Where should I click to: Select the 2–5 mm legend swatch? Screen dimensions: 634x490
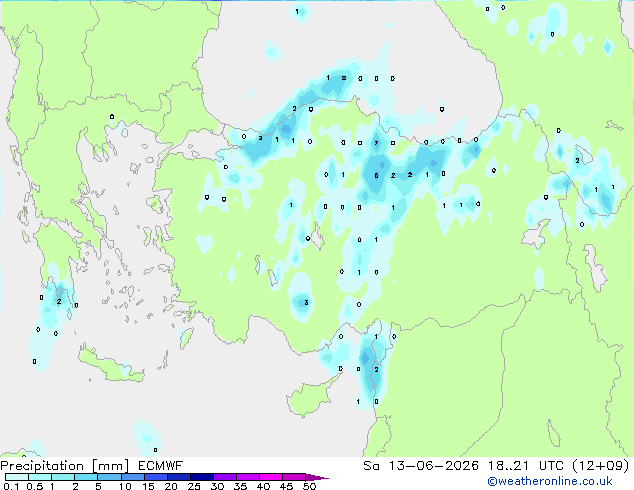pyautogui.click(x=86, y=477)
